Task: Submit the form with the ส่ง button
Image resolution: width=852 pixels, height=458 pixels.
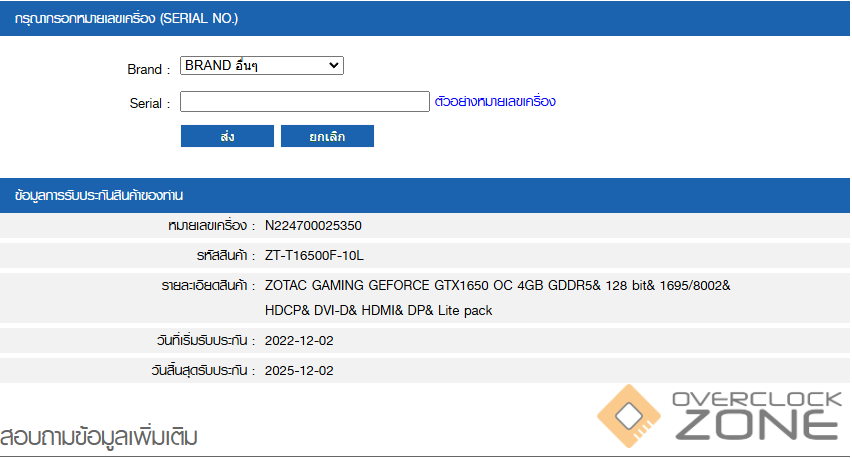Action: click(x=227, y=136)
